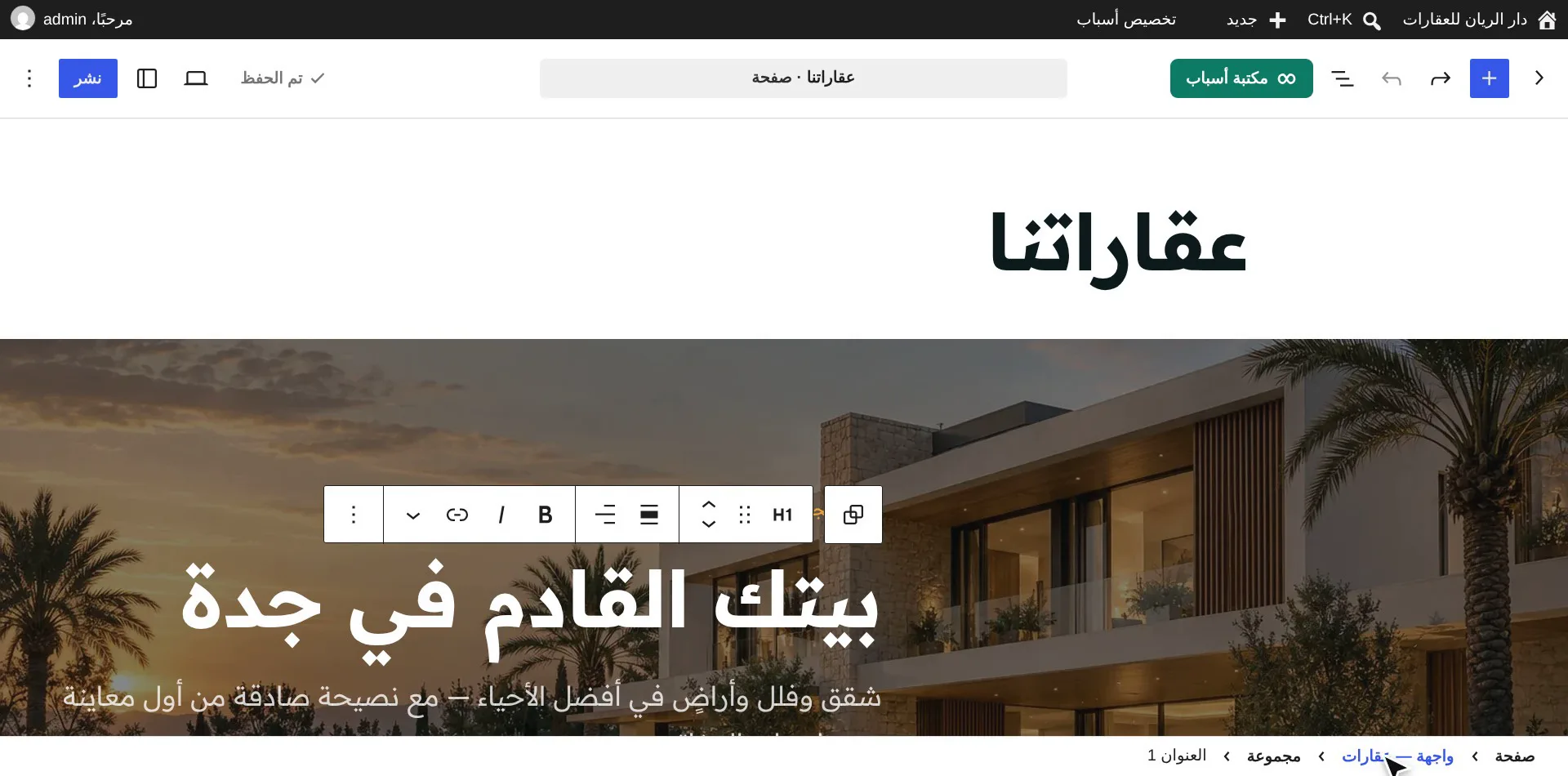Toggle bold formatting on heading
The width and height of the screenshot is (1568, 776).
[x=546, y=515]
